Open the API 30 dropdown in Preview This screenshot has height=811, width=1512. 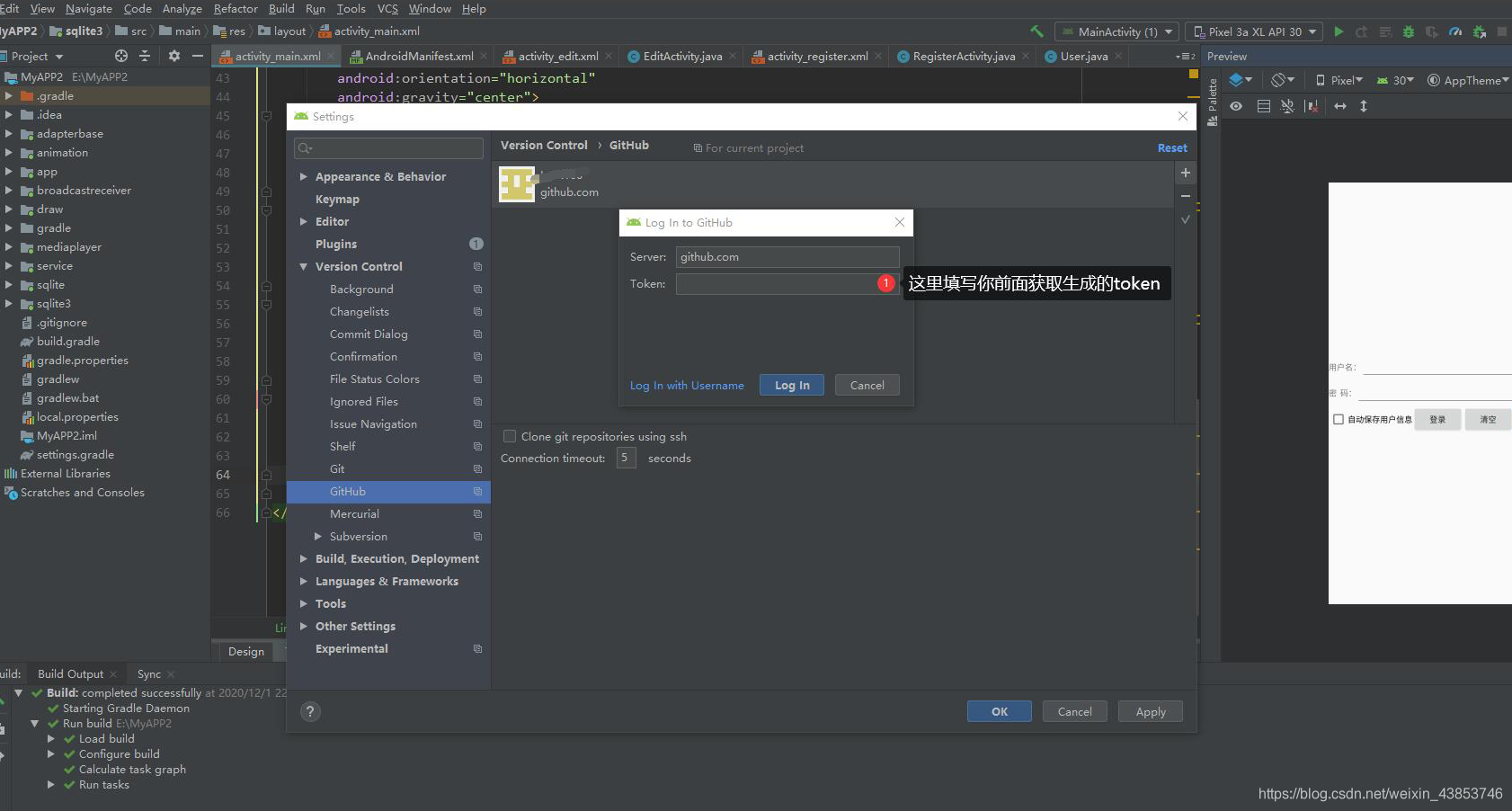tap(1395, 80)
